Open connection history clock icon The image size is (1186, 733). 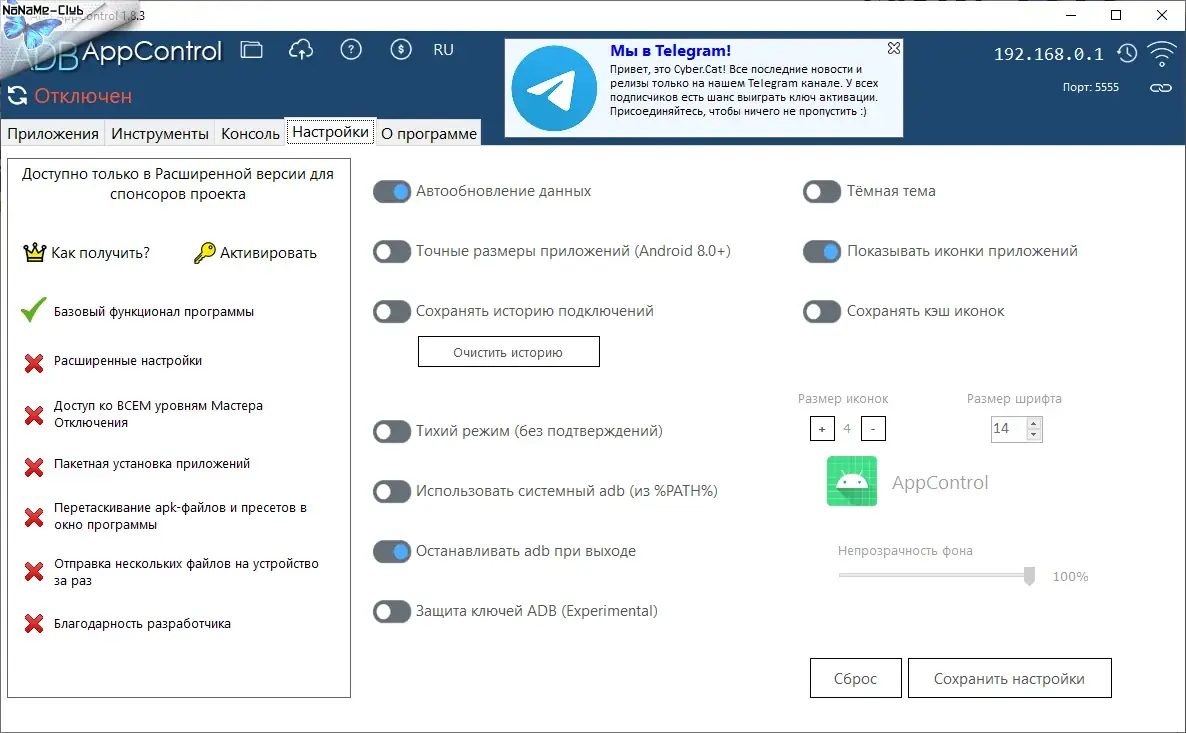click(x=1127, y=53)
